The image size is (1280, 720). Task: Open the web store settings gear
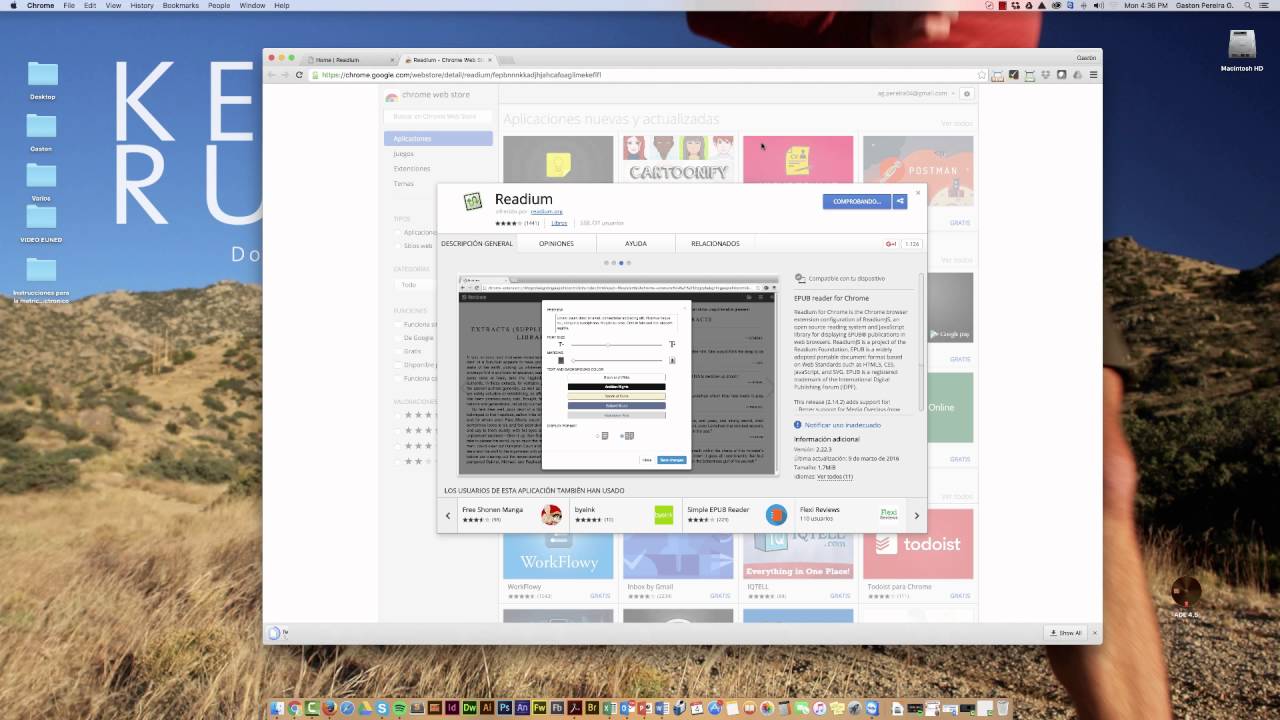pyautogui.click(x=966, y=94)
